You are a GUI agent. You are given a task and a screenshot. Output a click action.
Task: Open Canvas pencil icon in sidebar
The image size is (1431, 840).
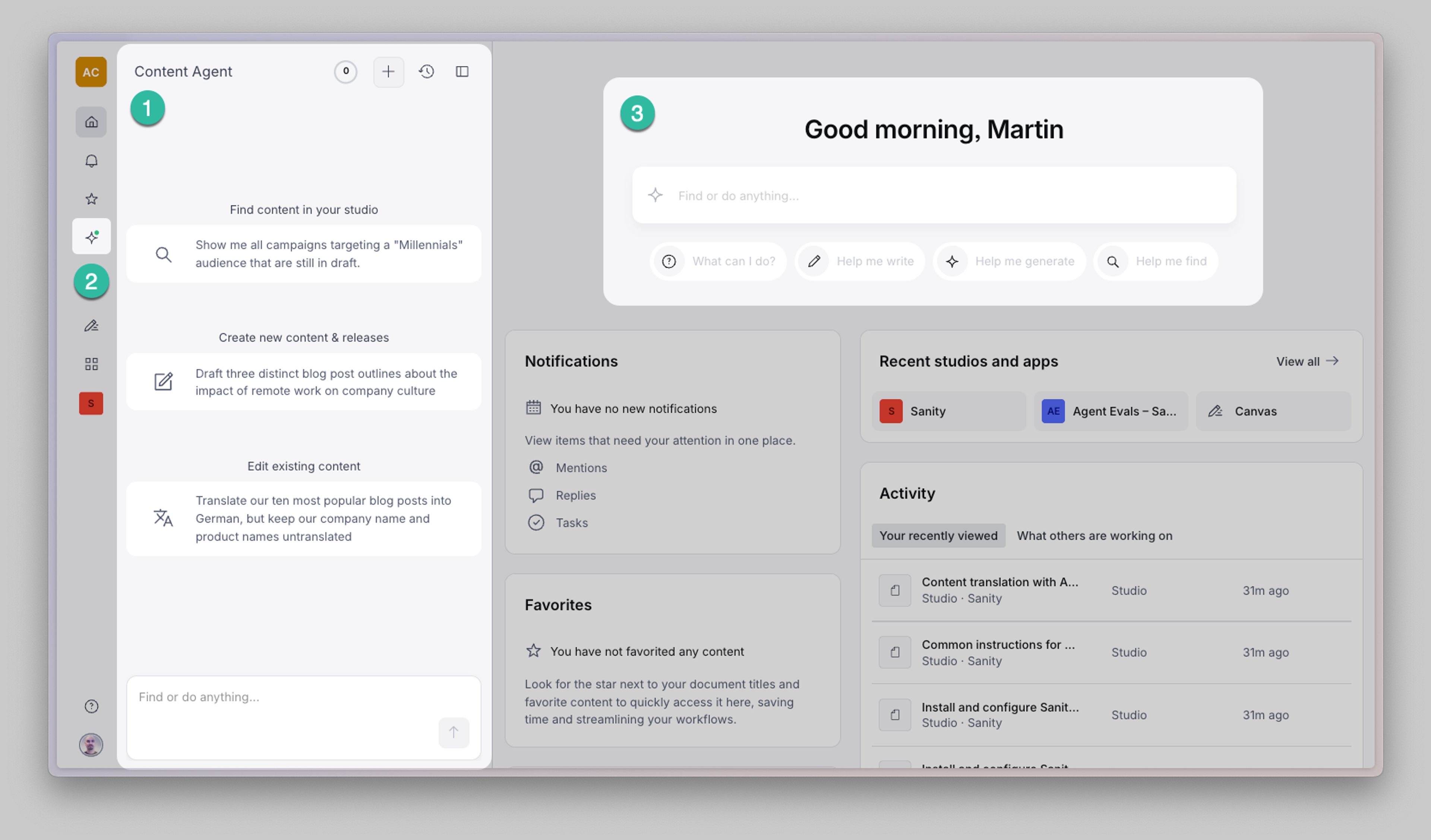(91, 325)
